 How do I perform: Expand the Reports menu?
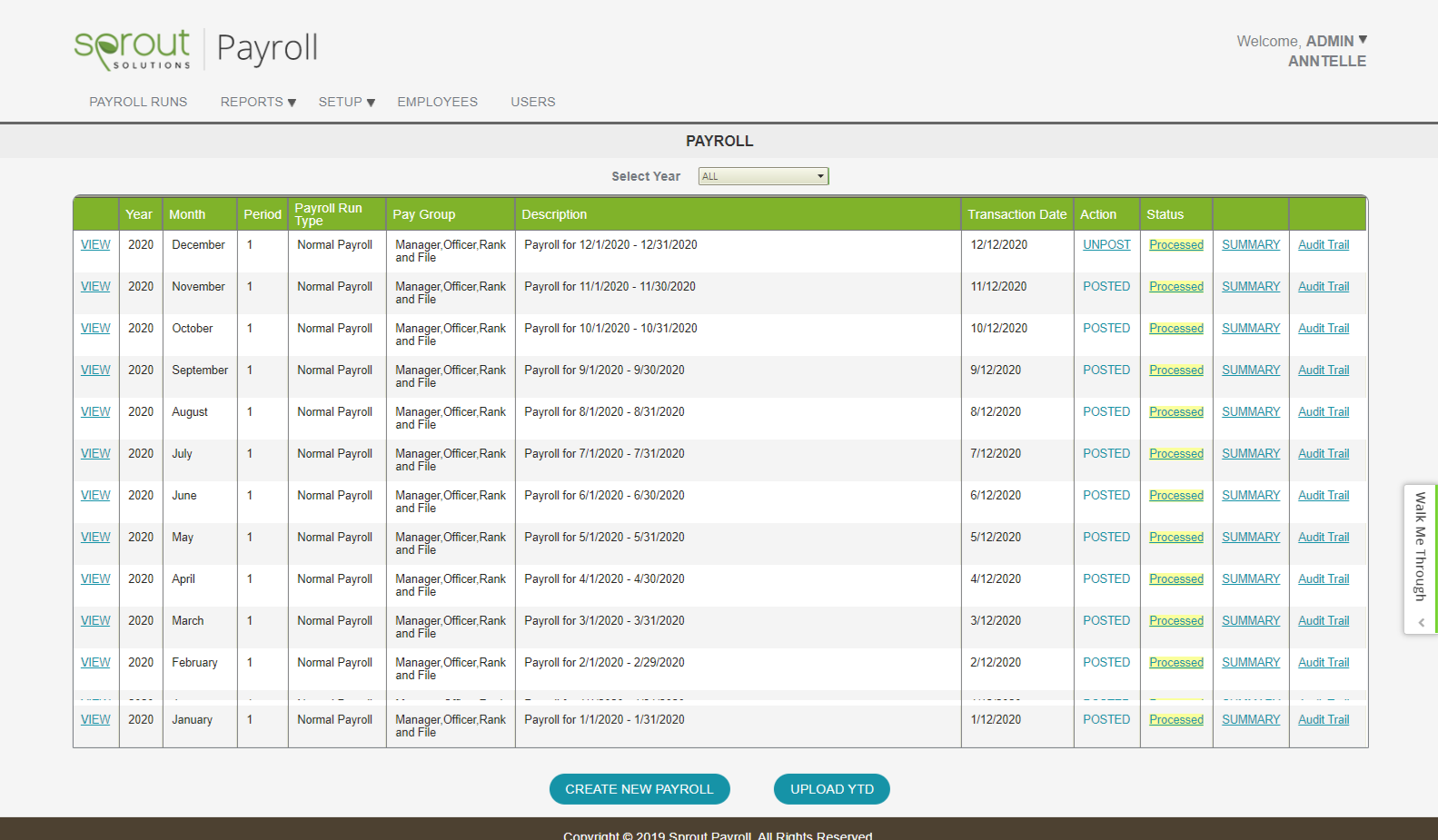[x=258, y=102]
